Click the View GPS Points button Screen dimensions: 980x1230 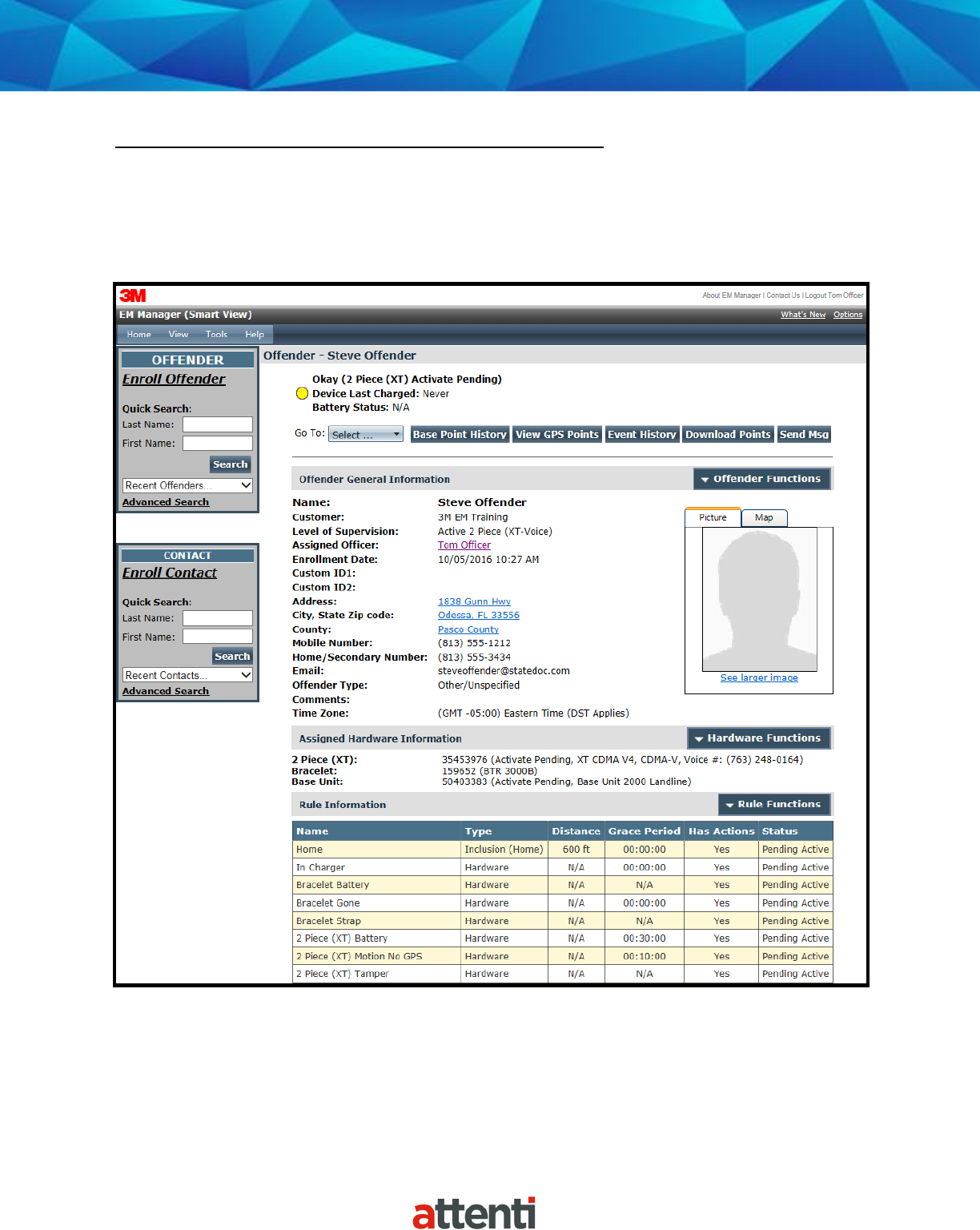pyautogui.click(x=557, y=435)
